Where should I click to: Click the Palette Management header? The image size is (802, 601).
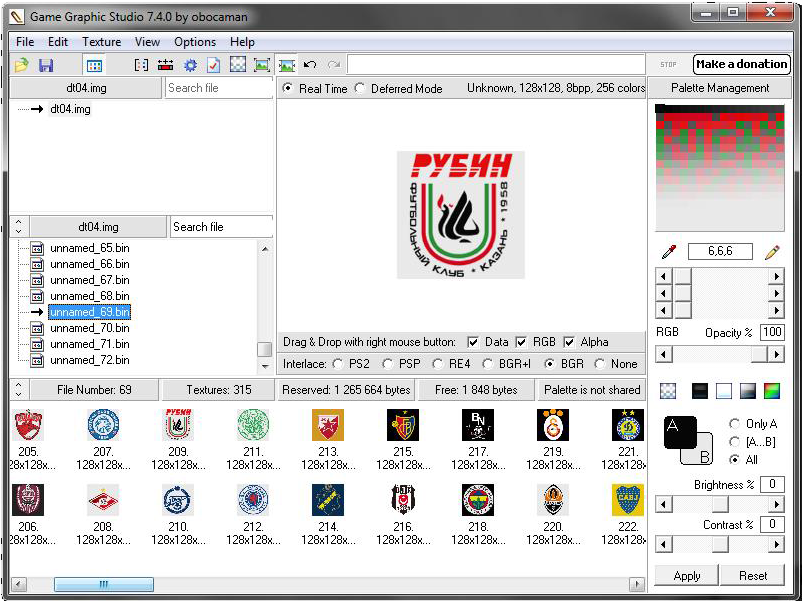click(720, 88)
